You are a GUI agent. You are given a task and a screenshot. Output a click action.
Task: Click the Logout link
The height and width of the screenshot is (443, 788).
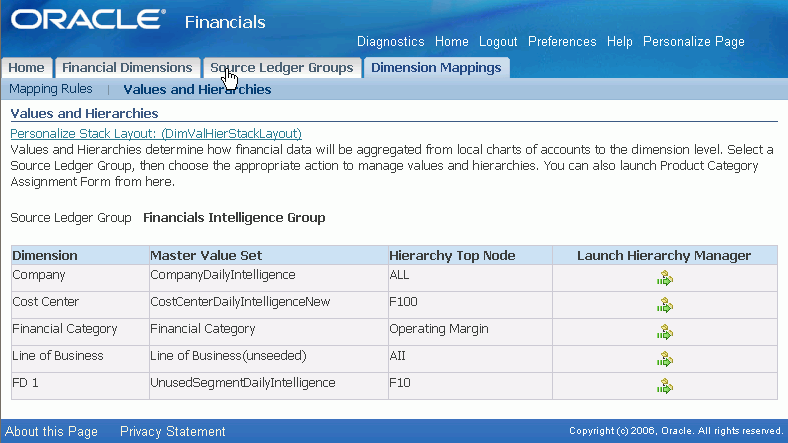[x=498, y=42]
